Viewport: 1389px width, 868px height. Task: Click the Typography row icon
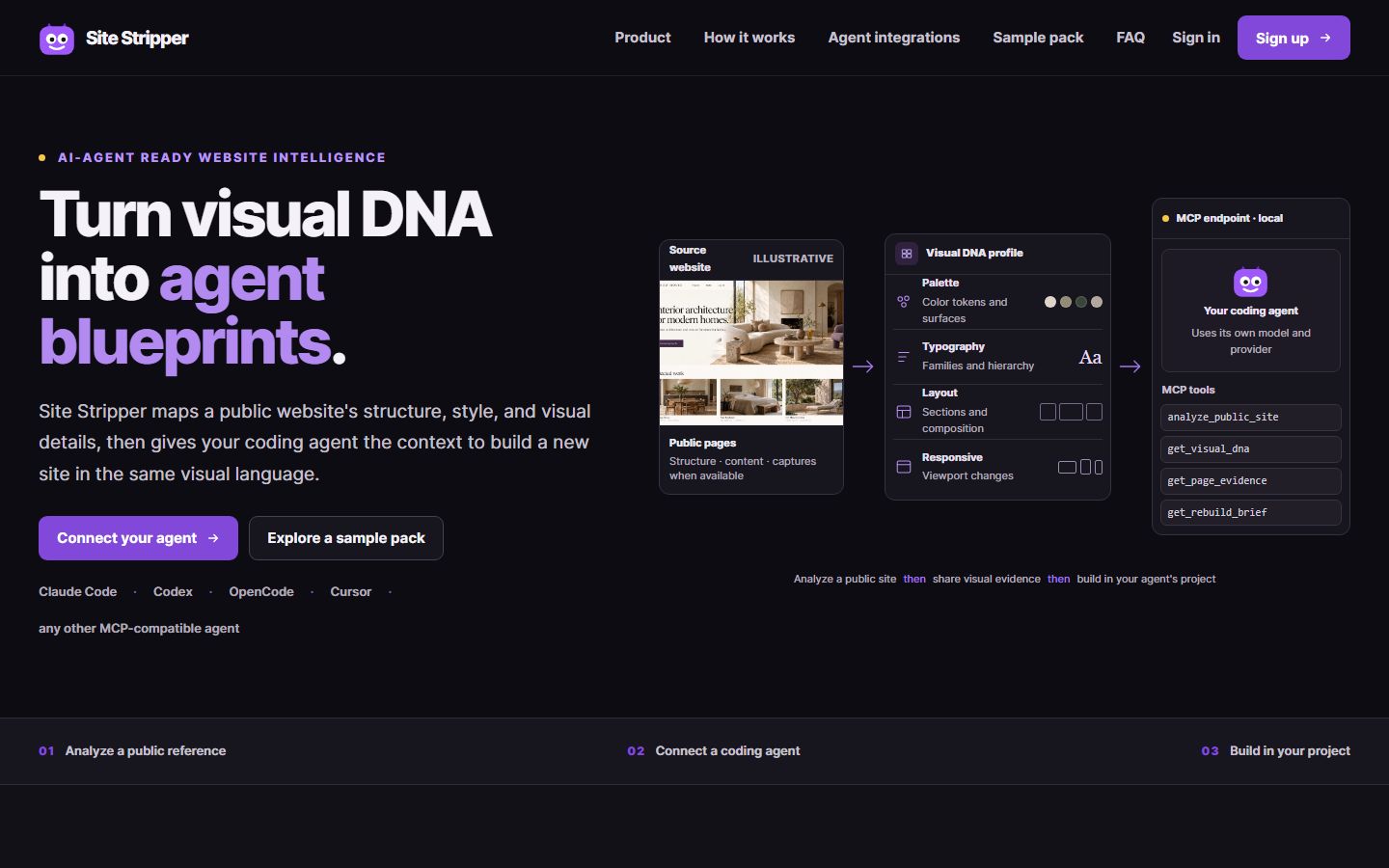904,357
